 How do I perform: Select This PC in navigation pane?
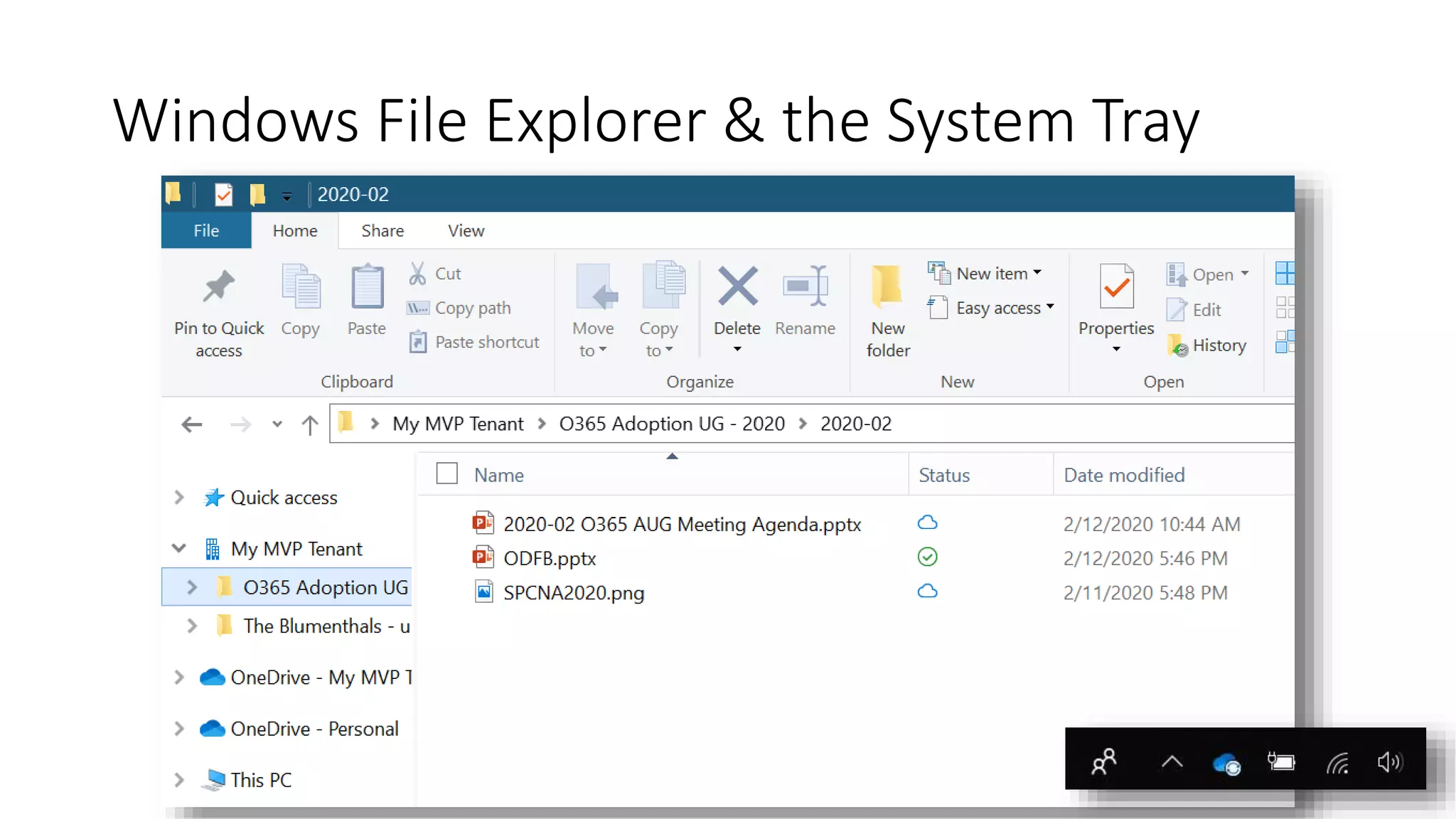click(x=247, y=780)
